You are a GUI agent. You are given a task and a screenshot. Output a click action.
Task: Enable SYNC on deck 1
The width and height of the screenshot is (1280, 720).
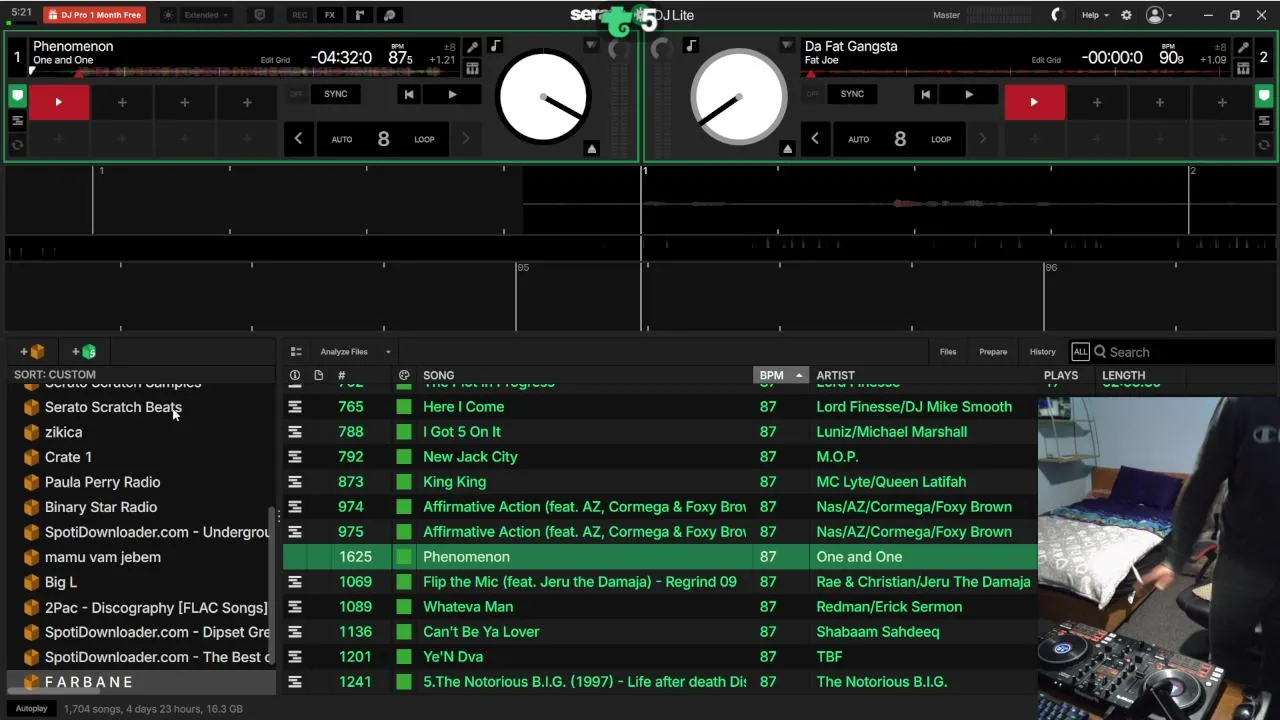pos(336,94)
